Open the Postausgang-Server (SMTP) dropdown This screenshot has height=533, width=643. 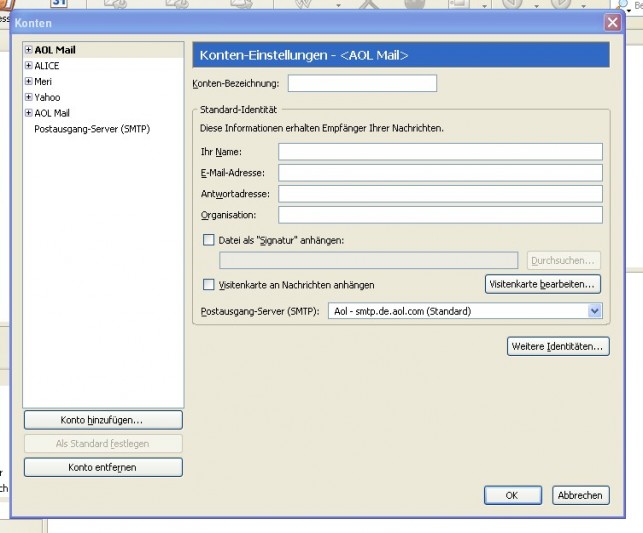coord(465,311)
